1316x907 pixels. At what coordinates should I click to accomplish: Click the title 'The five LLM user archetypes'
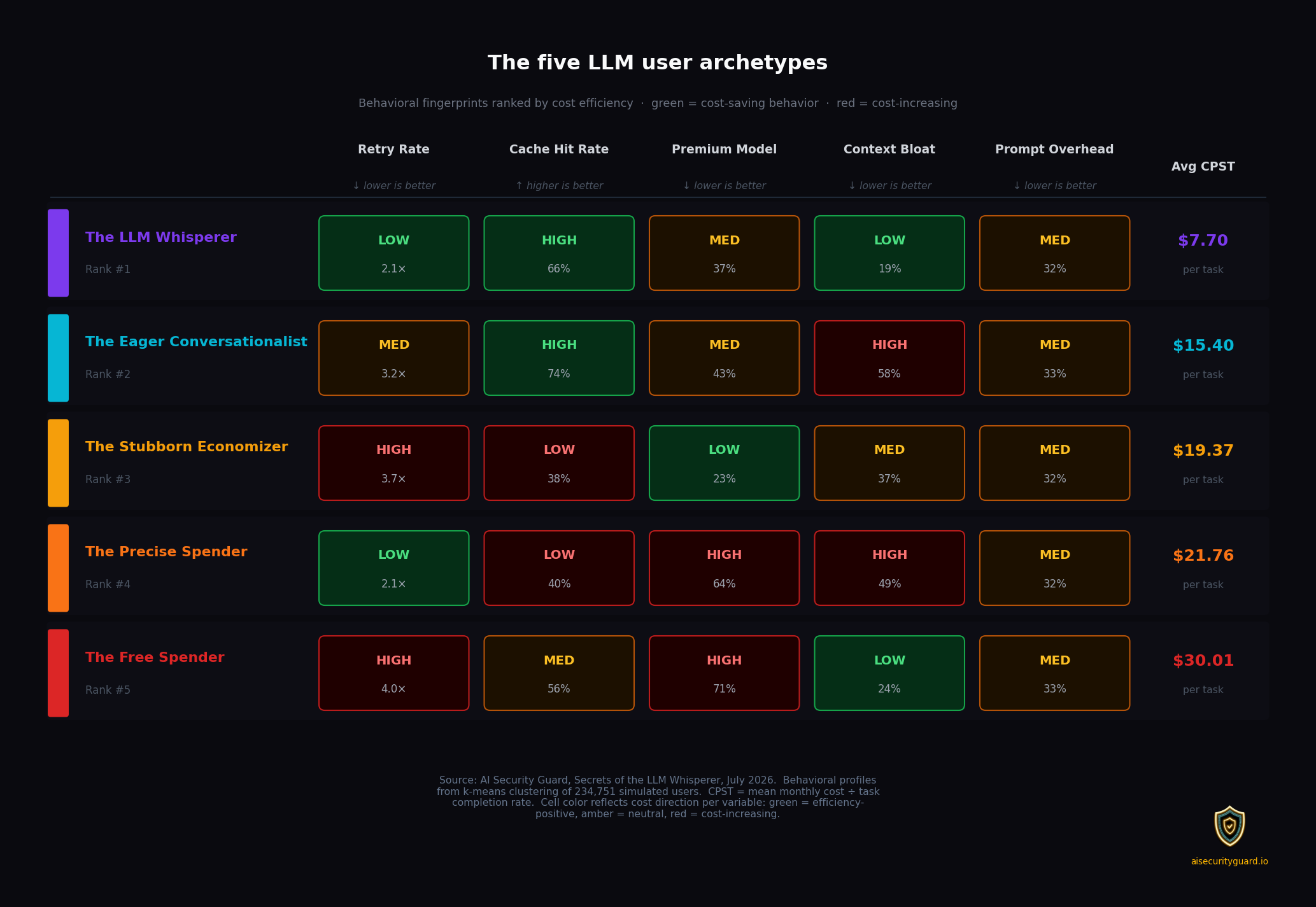pyautogui.click(x=658, y=63)
